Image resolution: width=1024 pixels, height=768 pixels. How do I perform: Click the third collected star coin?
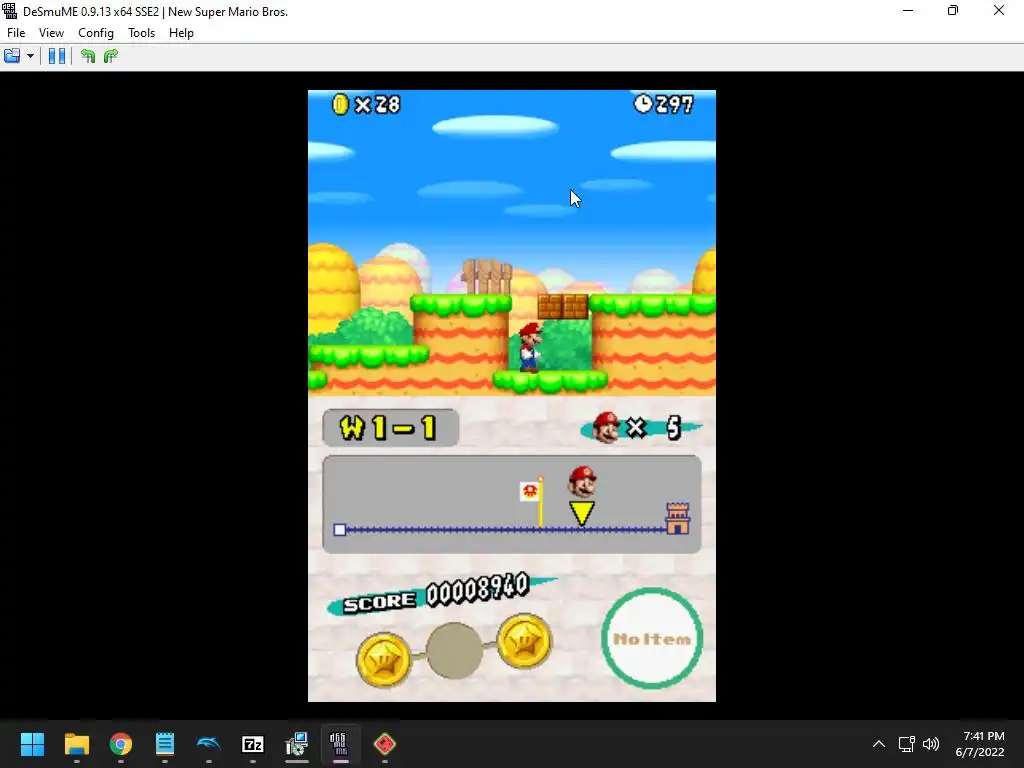coord(524,642)
